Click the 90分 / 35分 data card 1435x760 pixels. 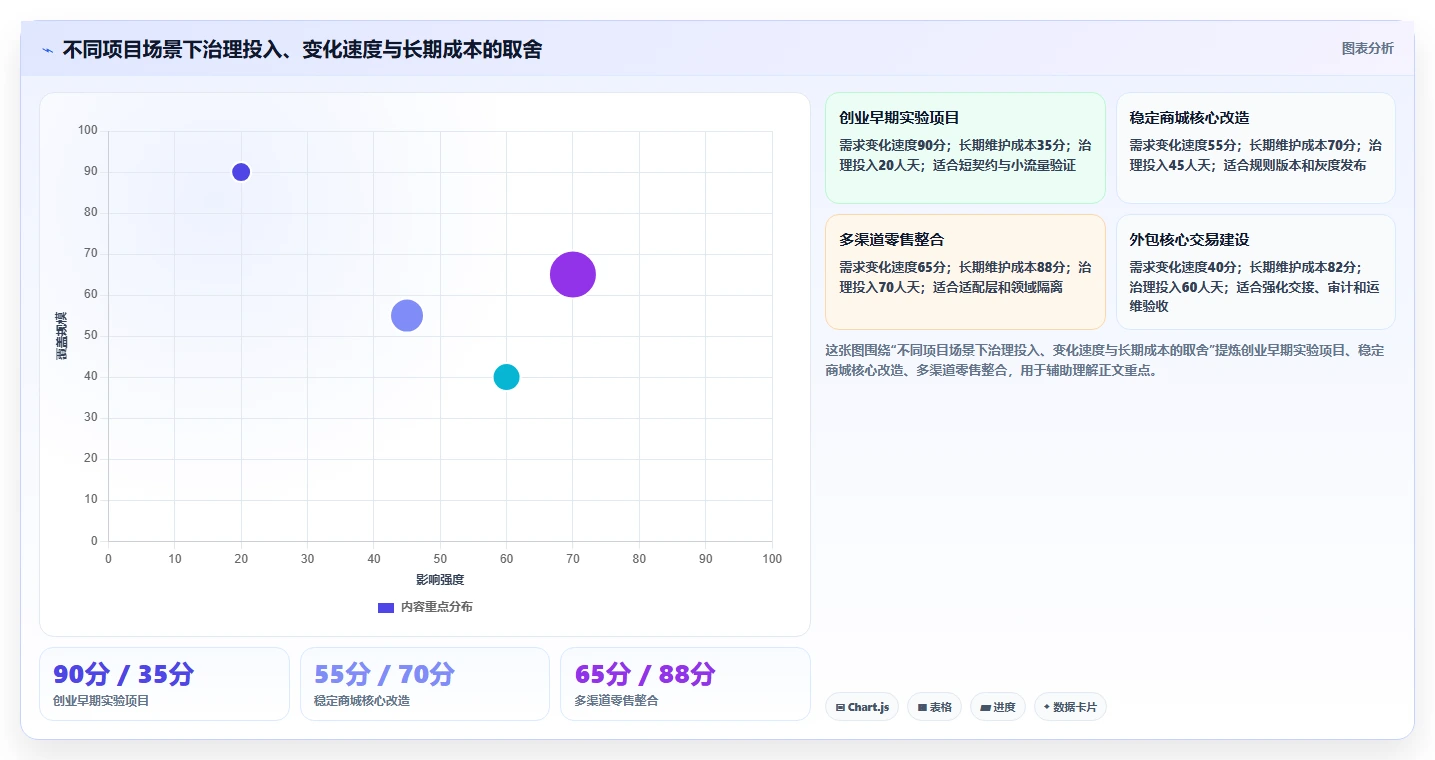(x=164, y=684)
